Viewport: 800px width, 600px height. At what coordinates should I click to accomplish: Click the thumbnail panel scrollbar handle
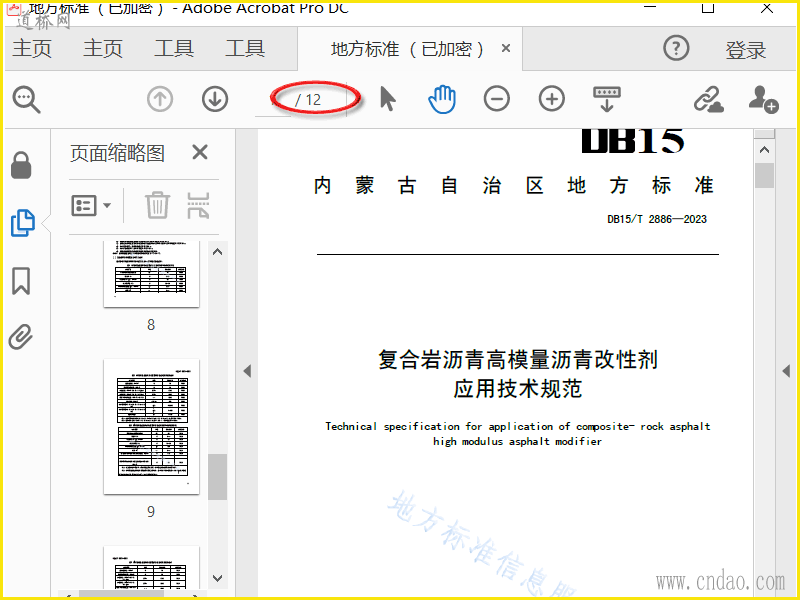click(217, 477)
